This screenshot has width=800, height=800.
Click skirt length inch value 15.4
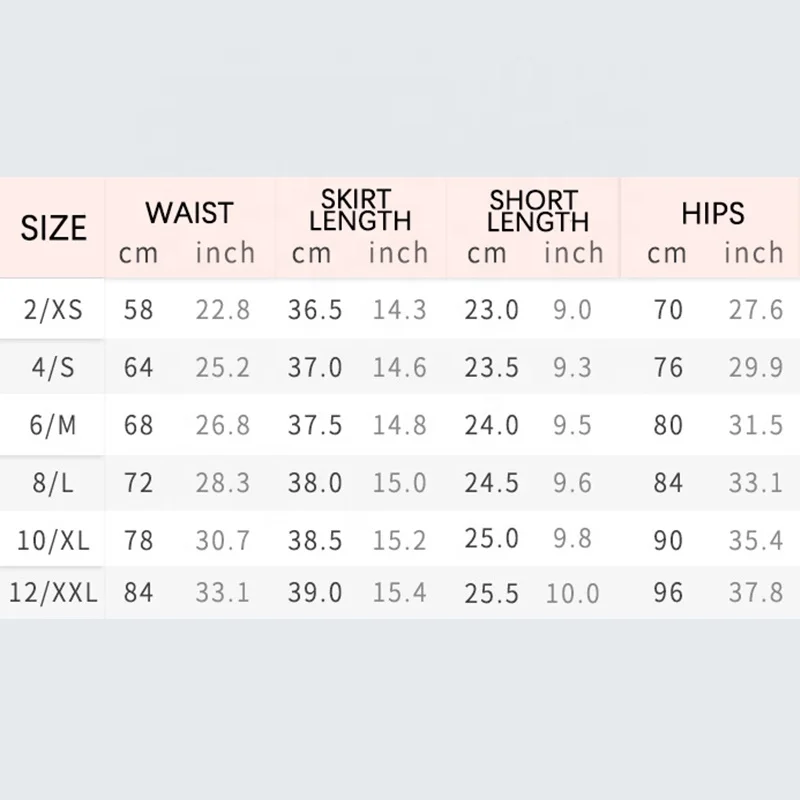tap(399, 593)
